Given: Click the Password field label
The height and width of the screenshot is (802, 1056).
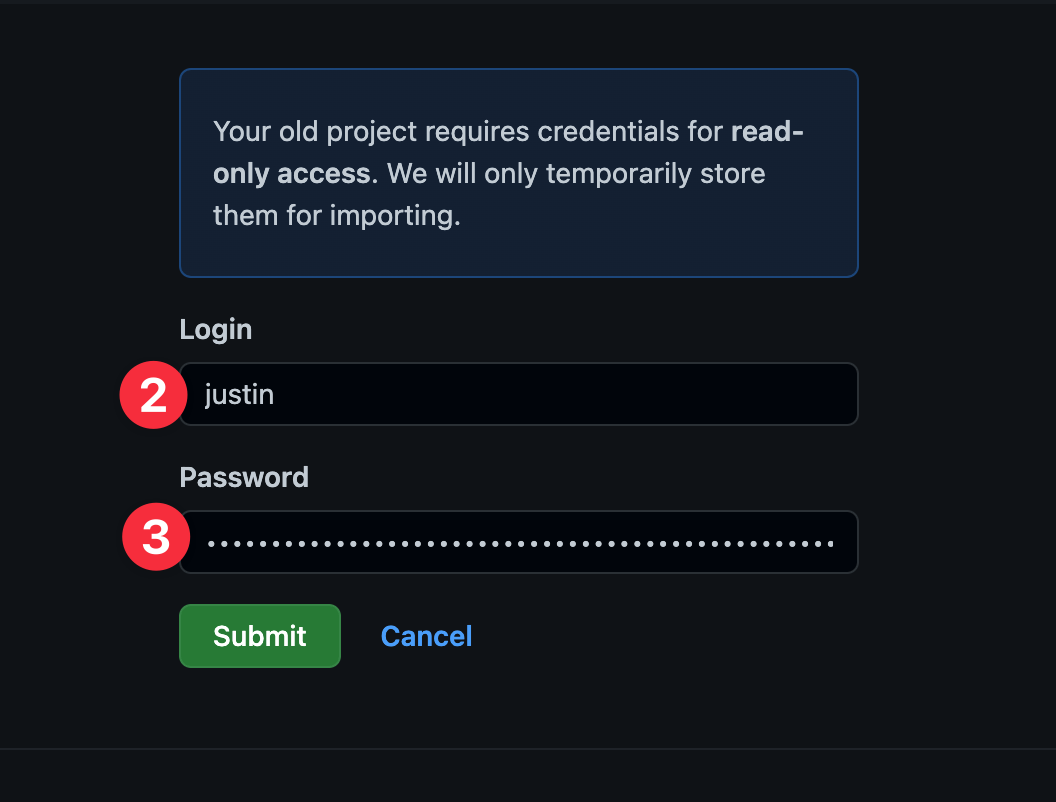Looking at the screenshot, I should [x=243, y=477].
